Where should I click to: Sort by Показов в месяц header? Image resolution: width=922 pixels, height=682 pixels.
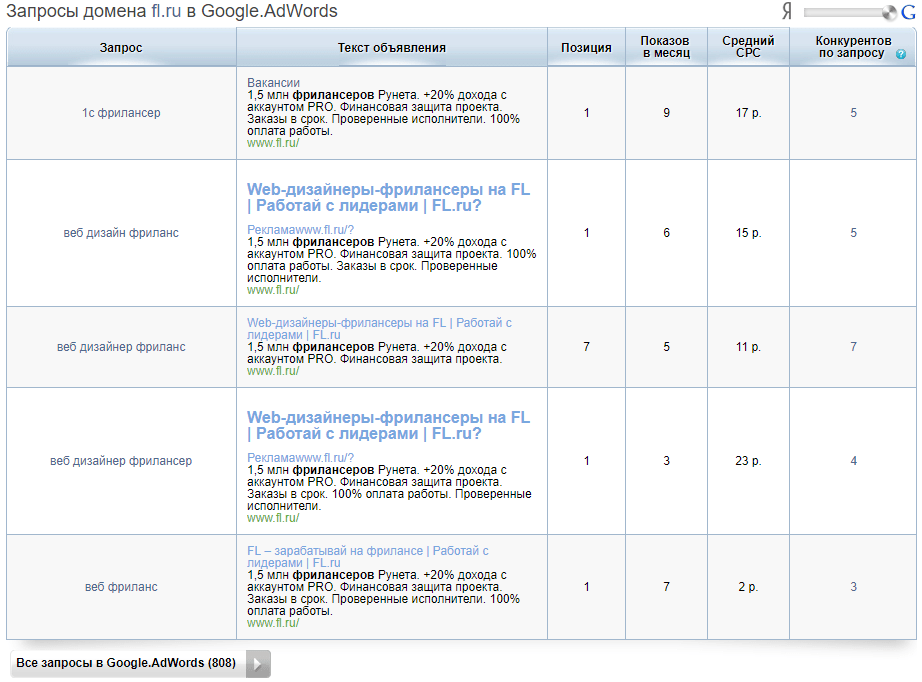666,47
